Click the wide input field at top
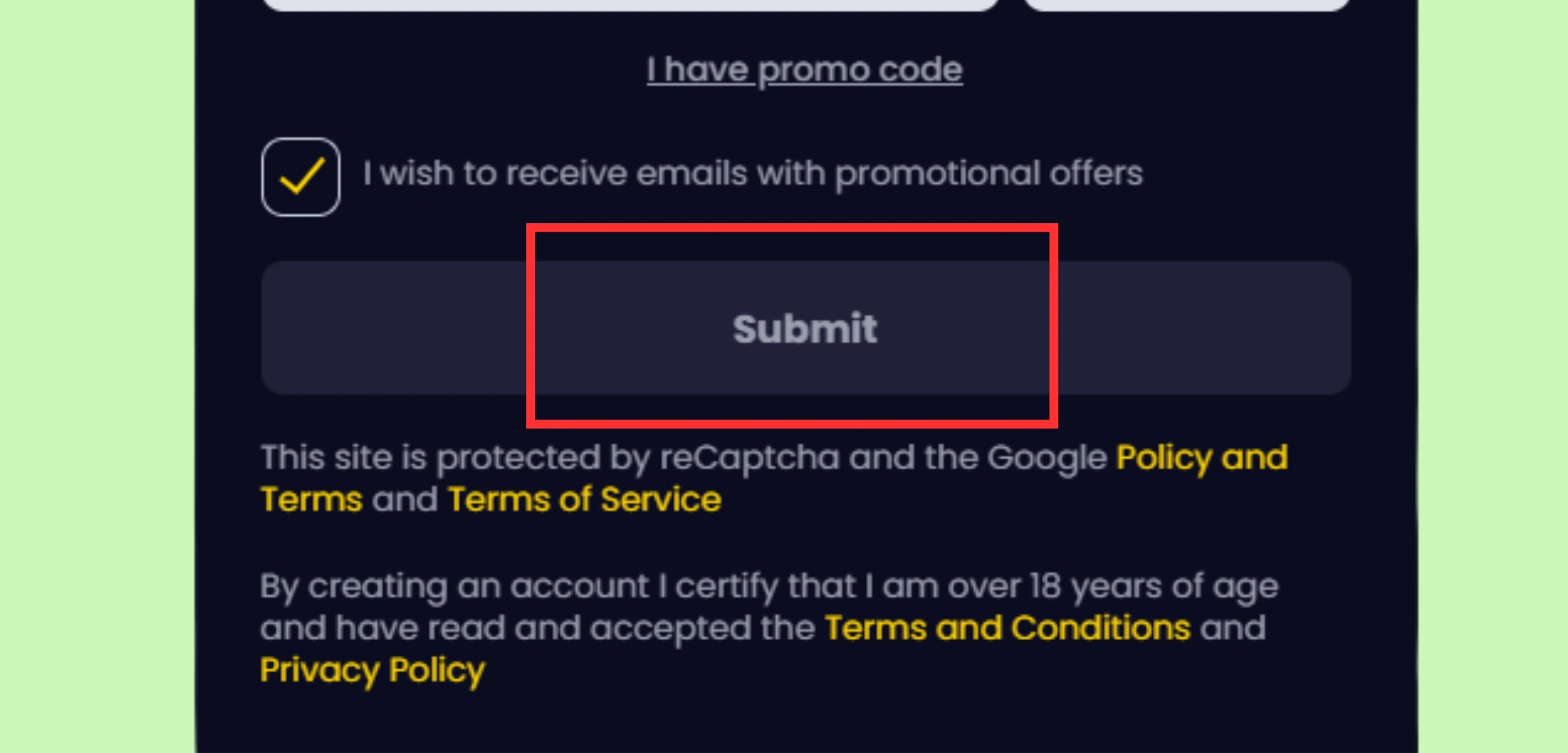Viewport: 1568px width, 753px height. pyautogui.click(x=629, y=4)
